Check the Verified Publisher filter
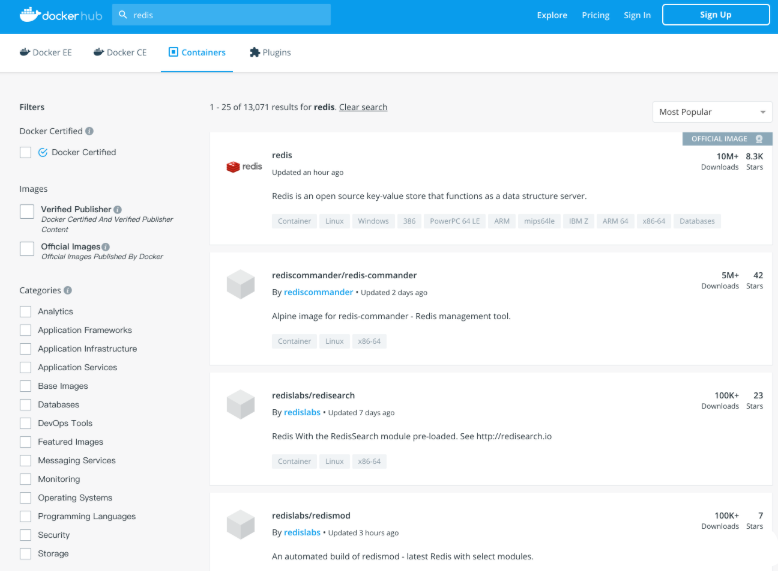The height and width of the screenshot is (571, 778). [x=27, y=211]
